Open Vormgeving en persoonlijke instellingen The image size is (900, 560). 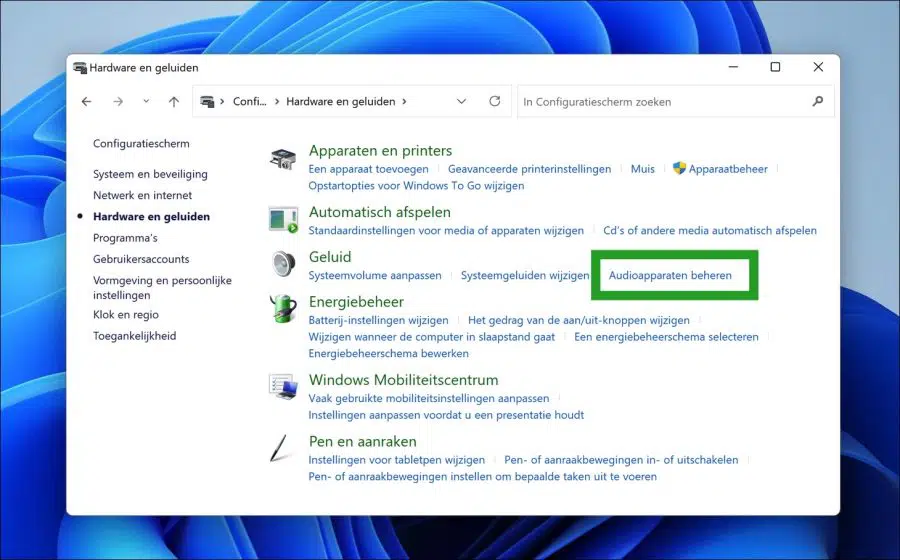click(x=162, y=287)
